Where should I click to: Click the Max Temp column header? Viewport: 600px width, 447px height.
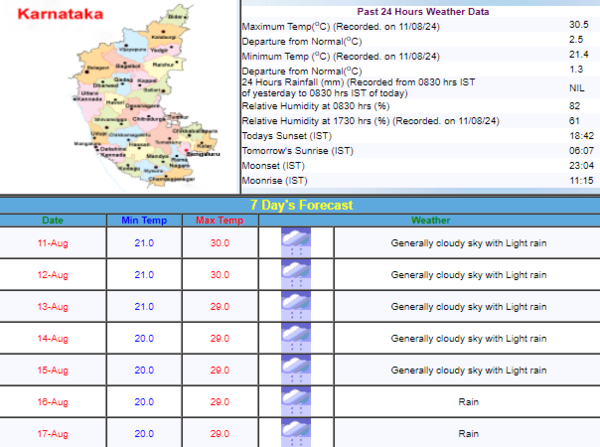(219, 220)
